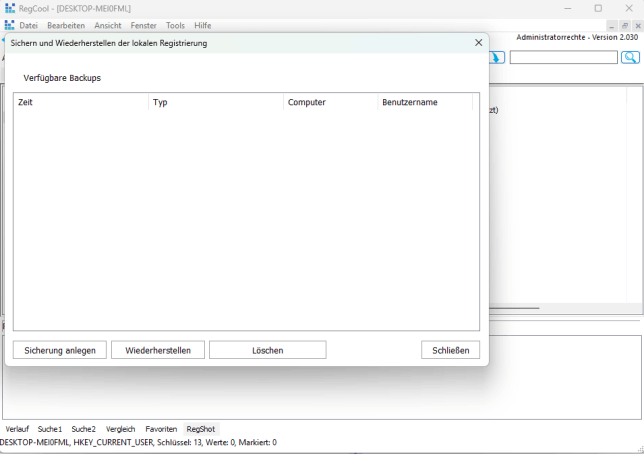Open the Ansicht menu
The image size is (644, 454).
click(x=108, y=25)
